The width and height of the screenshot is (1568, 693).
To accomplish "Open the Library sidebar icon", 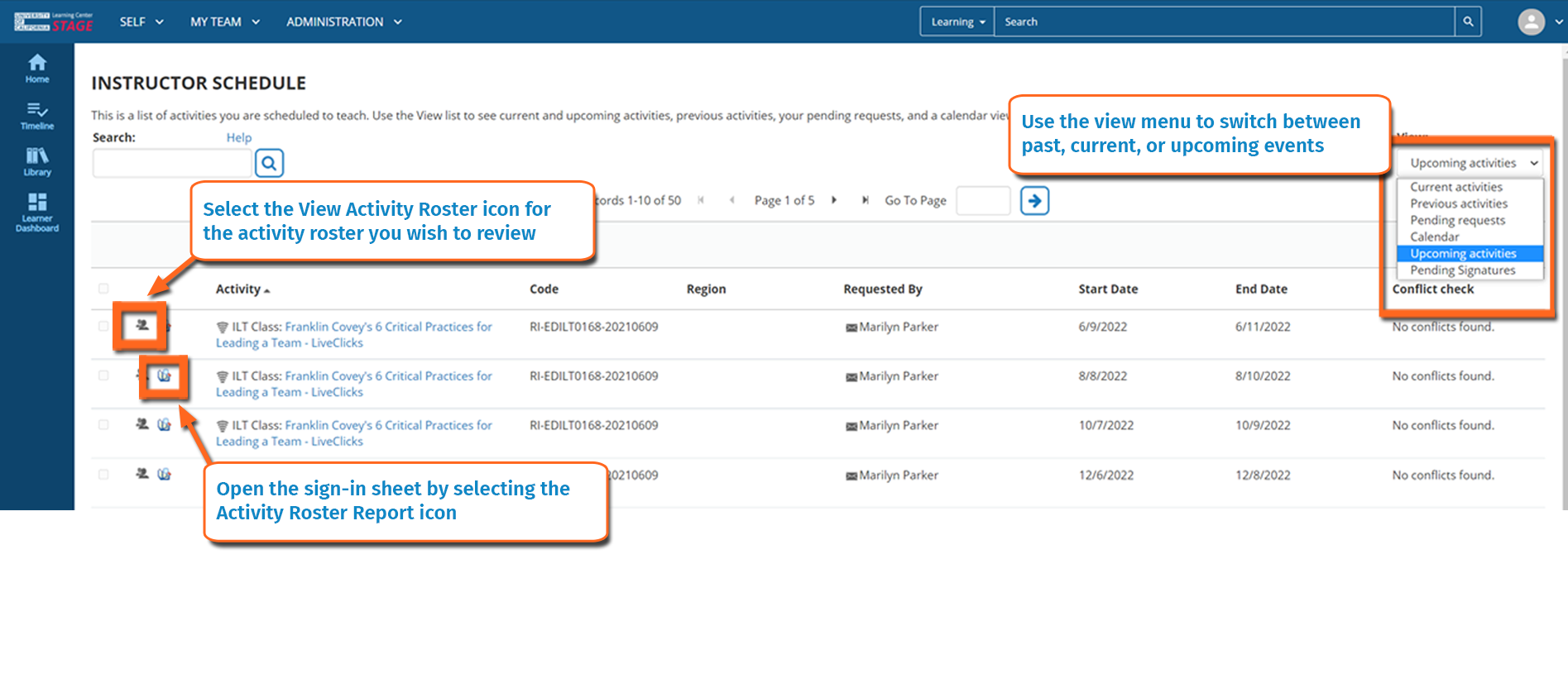I will point(37,161).
